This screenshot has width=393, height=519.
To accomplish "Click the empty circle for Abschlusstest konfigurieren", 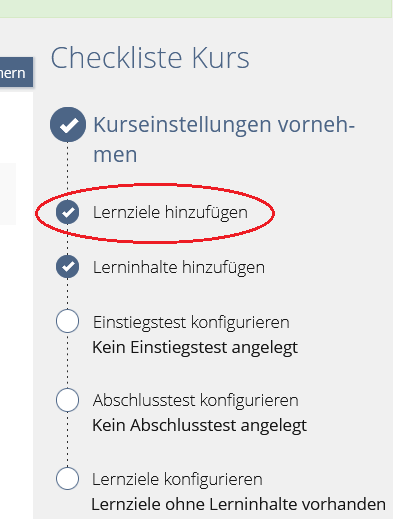I will tap(68, 400).
